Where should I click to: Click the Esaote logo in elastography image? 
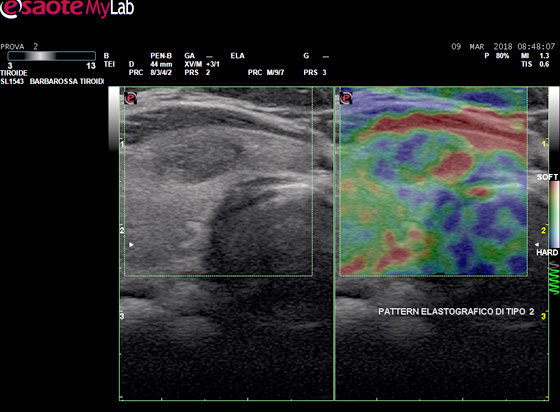(x=346, y=98)
